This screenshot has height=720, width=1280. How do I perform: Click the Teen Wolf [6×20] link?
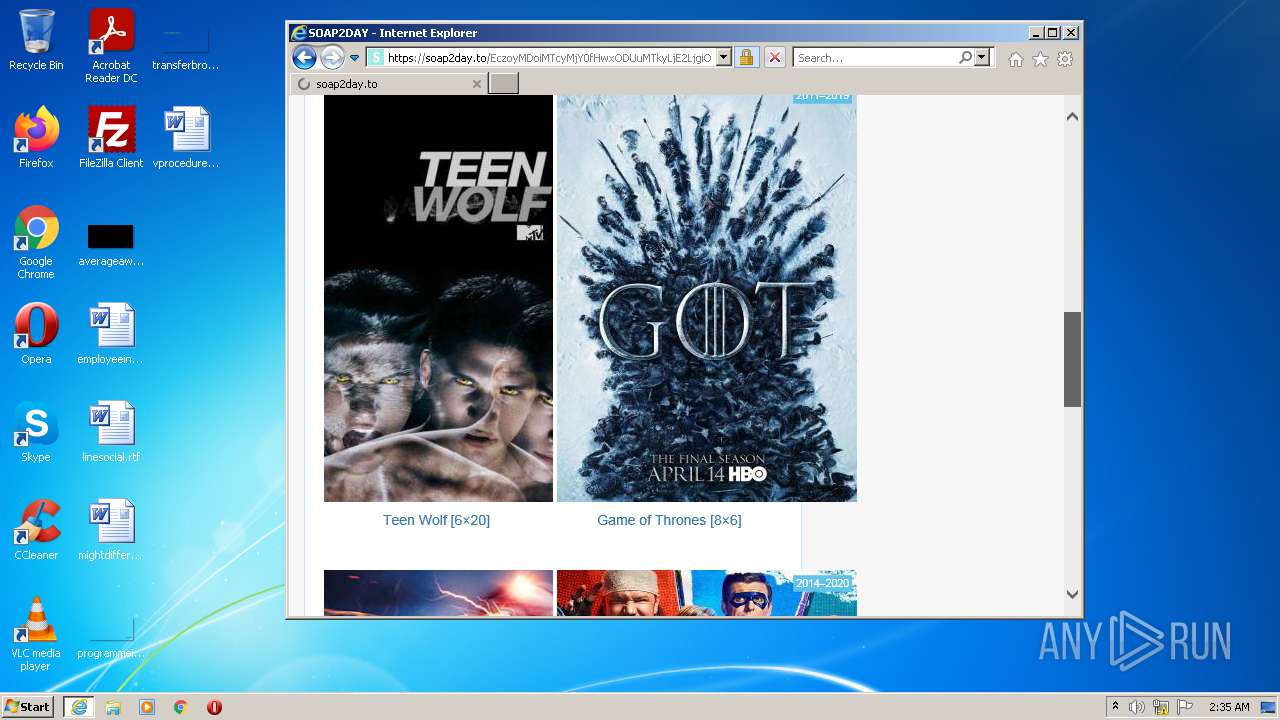coord(436,520)
